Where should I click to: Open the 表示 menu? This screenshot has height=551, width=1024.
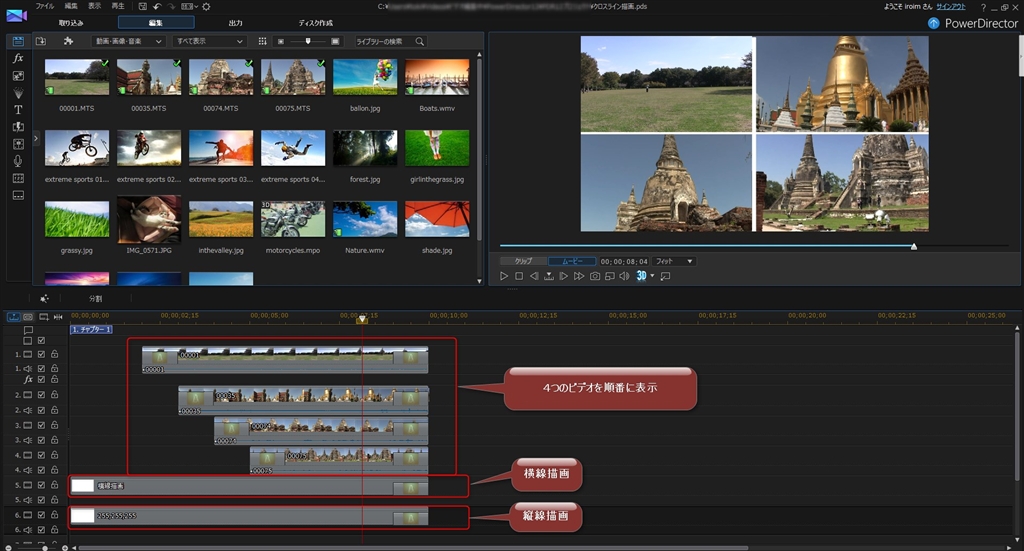point(95,6)
